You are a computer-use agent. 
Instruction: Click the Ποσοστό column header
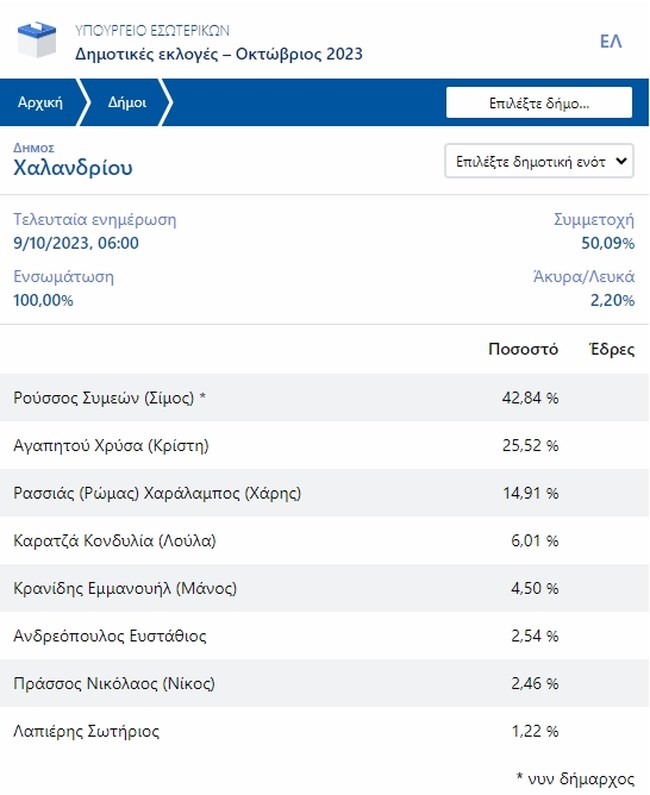pyautogui.click(x=523, y=350)
